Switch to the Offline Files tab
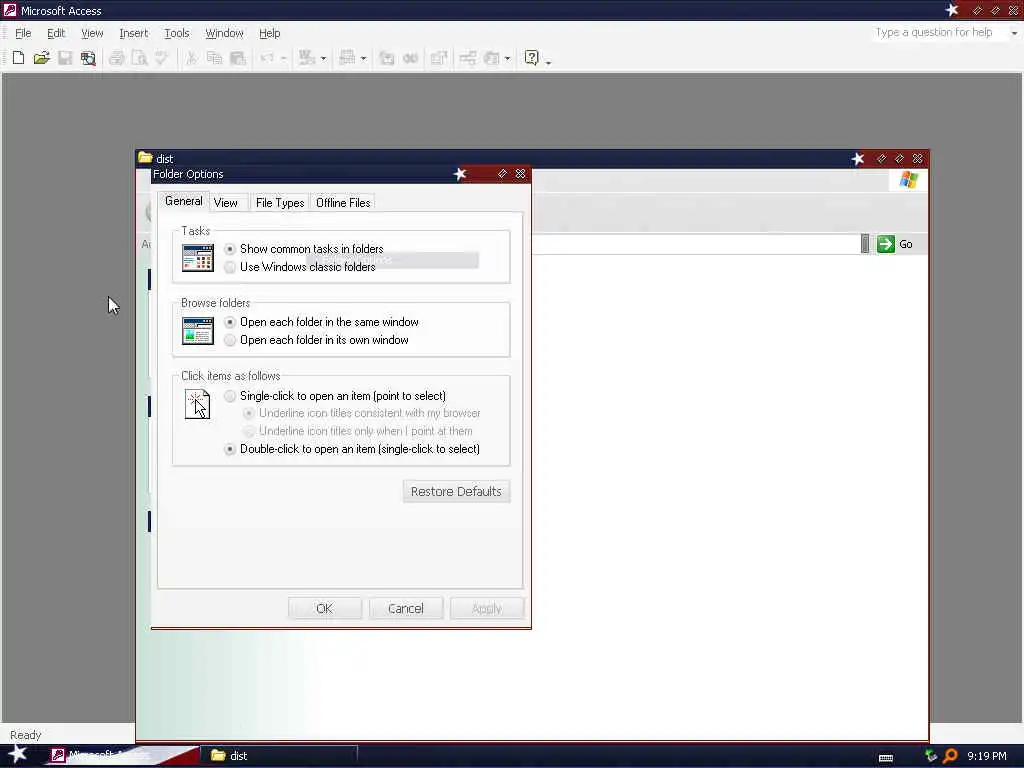 pyautogui.click(x=343, y=203)
